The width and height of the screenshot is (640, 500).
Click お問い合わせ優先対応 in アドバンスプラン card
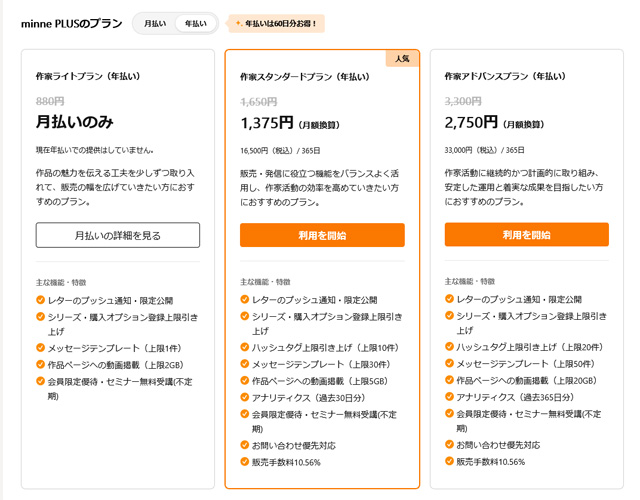pos(498,445)
